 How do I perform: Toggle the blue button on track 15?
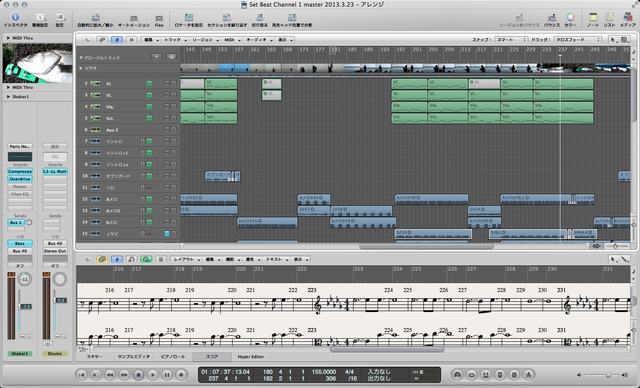(167, 234)
